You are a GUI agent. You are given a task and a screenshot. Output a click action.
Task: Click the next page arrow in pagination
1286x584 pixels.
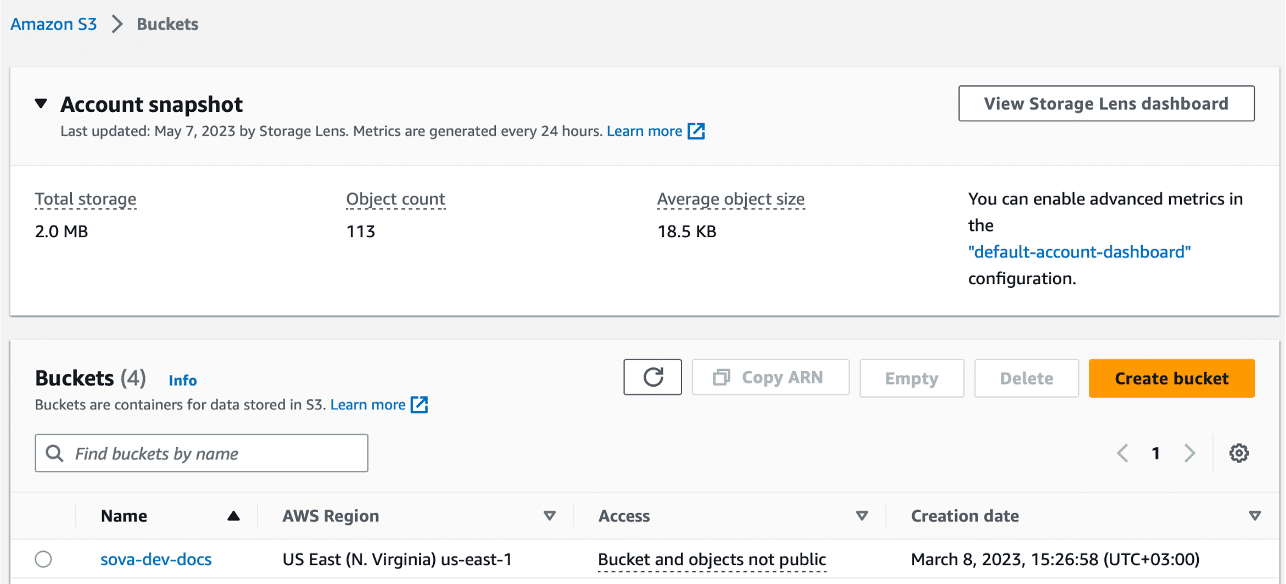1189,454
